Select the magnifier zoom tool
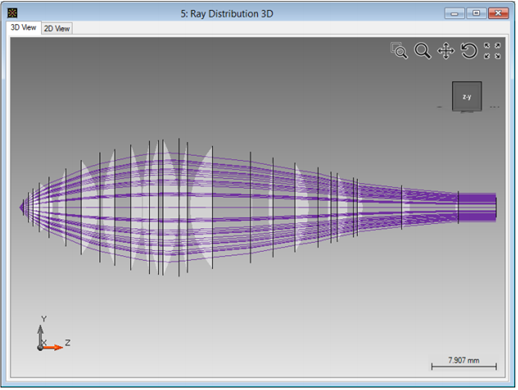Screen dimensions: 518x390 (422, 51)
